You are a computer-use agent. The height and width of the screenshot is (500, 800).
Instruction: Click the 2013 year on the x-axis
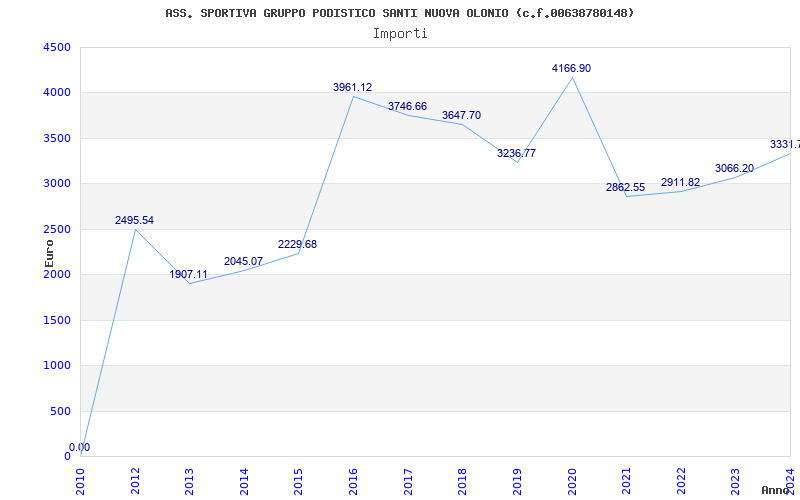(x=190, y=482)
